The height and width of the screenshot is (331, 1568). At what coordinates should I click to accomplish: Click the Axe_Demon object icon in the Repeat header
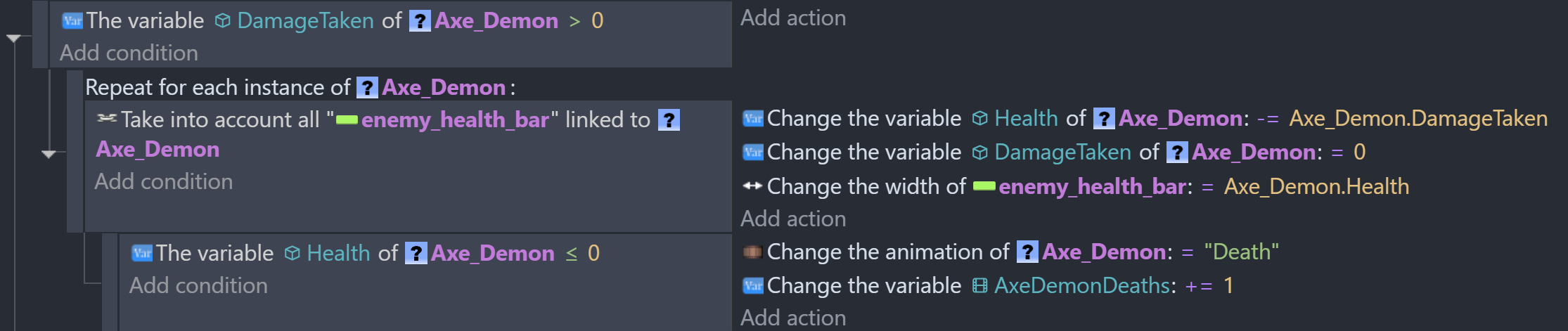366,88
